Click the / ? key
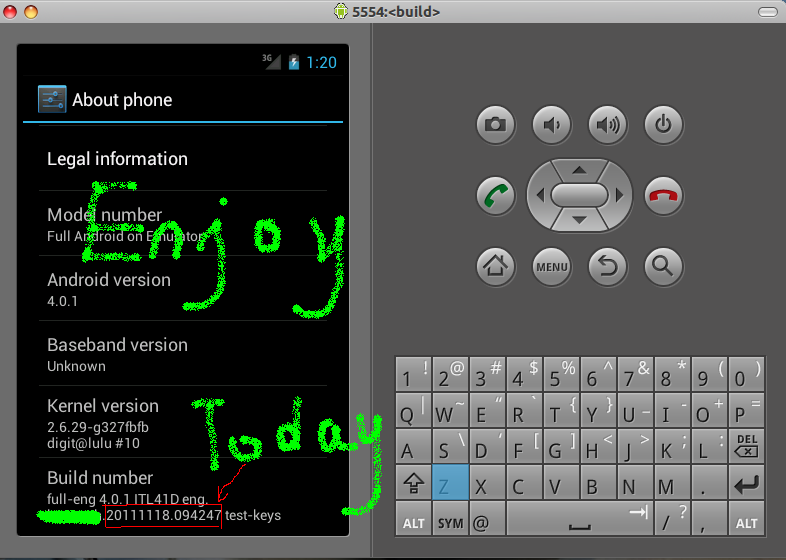 pyautogui.click(x=672, y=519)
